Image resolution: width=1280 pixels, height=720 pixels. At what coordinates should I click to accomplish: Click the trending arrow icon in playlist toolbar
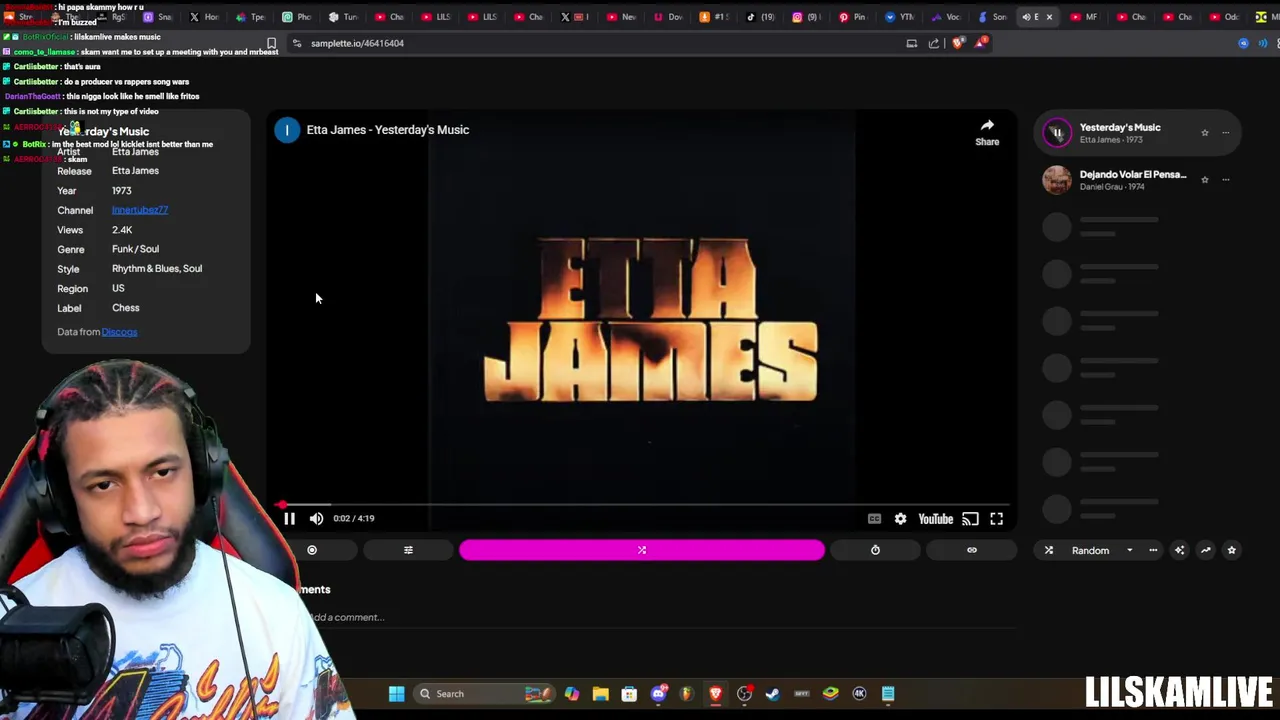pyautogui.click(x=1205, y=550)
